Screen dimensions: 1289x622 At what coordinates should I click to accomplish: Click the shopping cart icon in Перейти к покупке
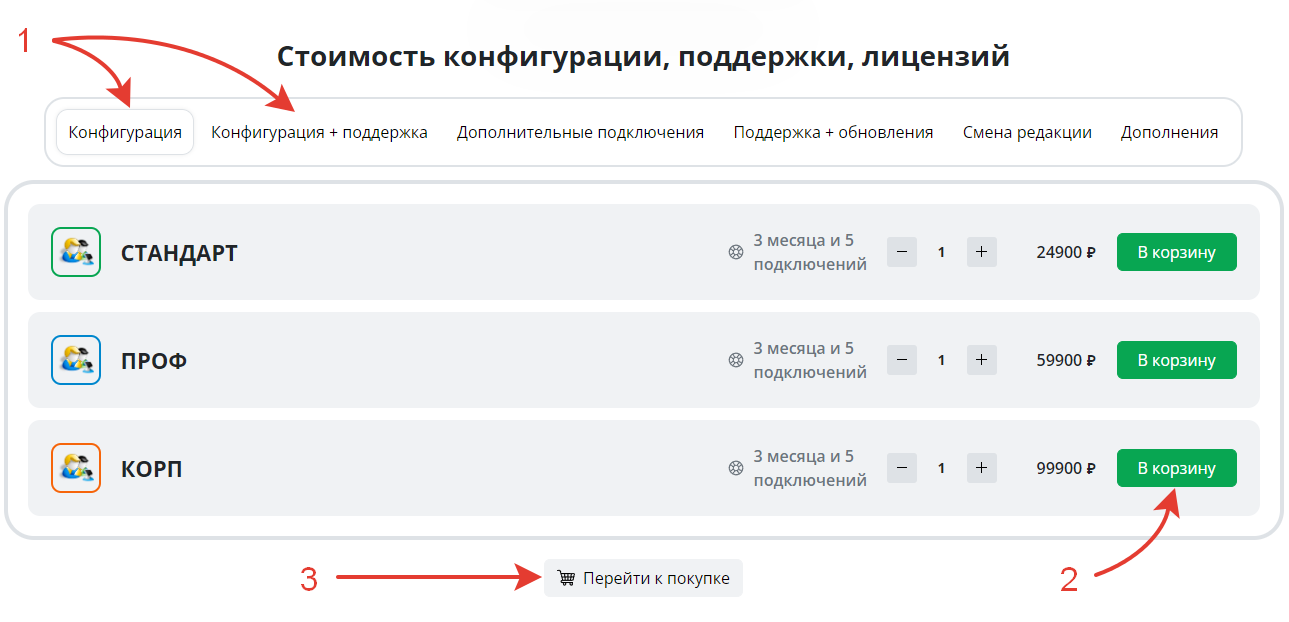(566, 577)
